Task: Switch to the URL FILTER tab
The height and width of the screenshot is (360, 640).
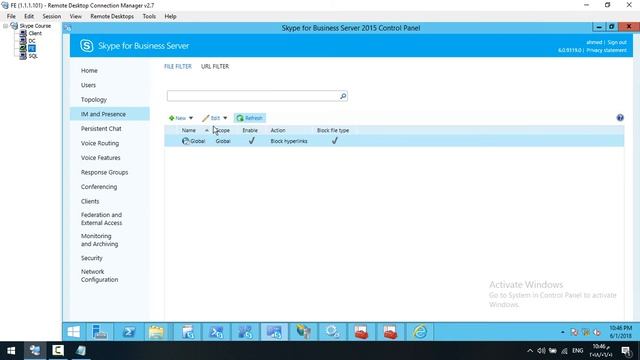Action: pos(215,67)
